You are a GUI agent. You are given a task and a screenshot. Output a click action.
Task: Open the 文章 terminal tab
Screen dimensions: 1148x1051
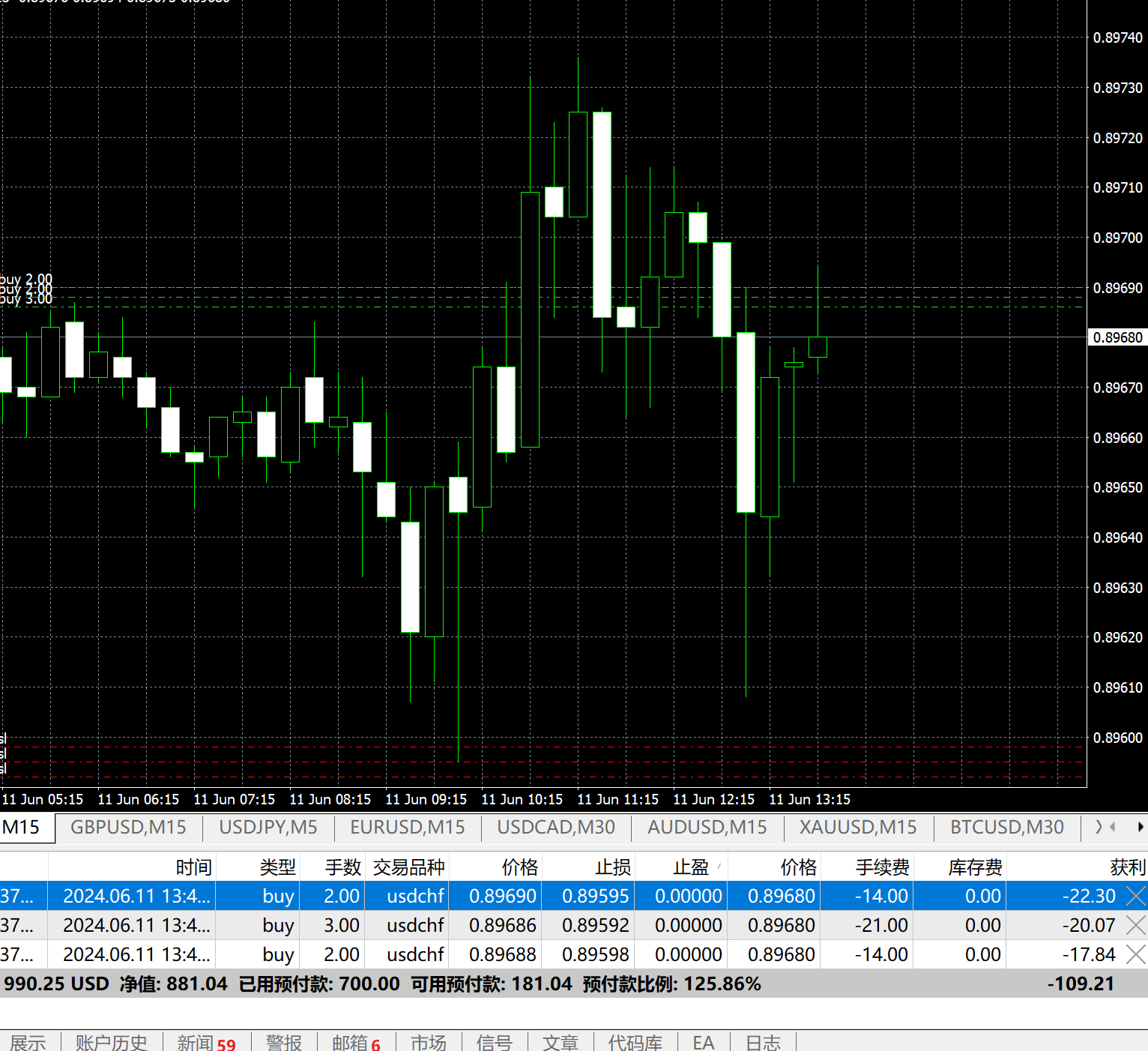[561, 1043]
